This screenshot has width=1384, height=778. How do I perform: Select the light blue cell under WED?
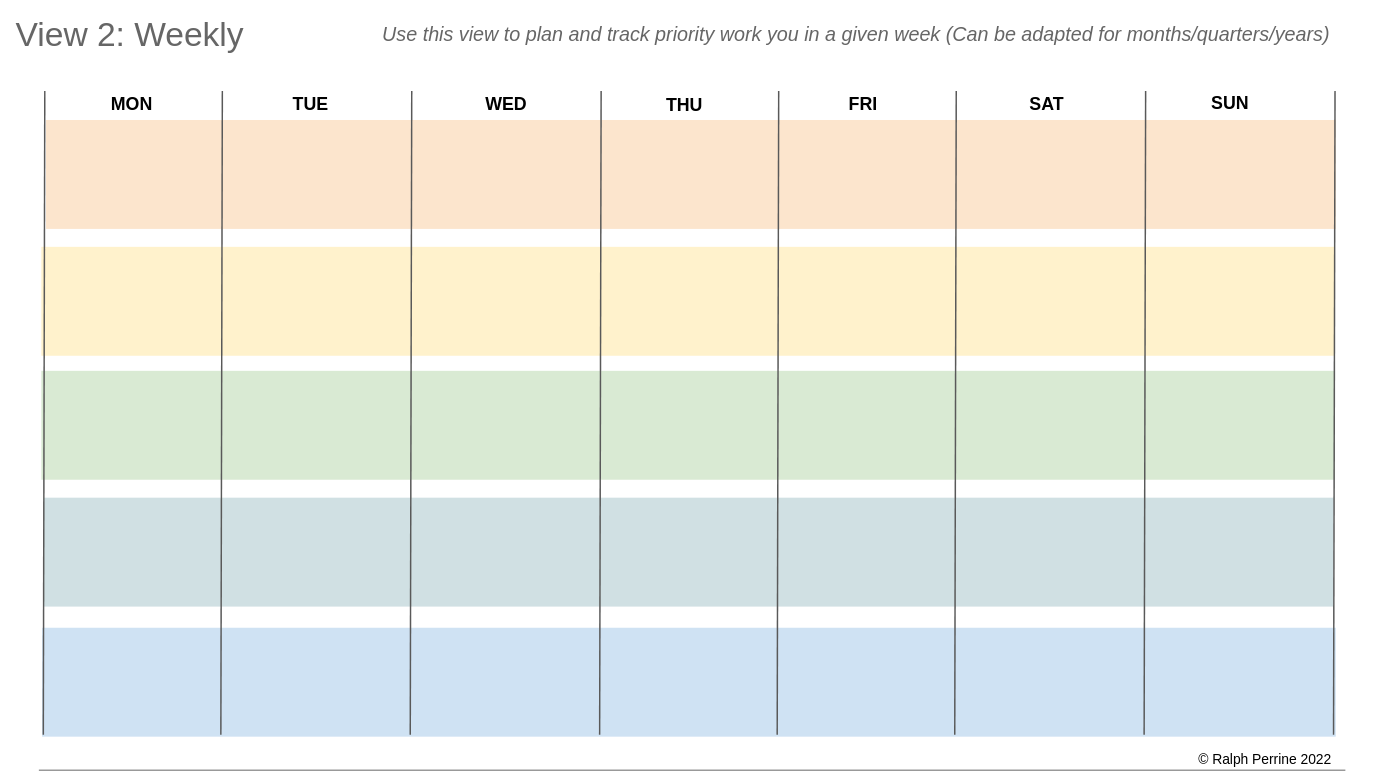505,682
